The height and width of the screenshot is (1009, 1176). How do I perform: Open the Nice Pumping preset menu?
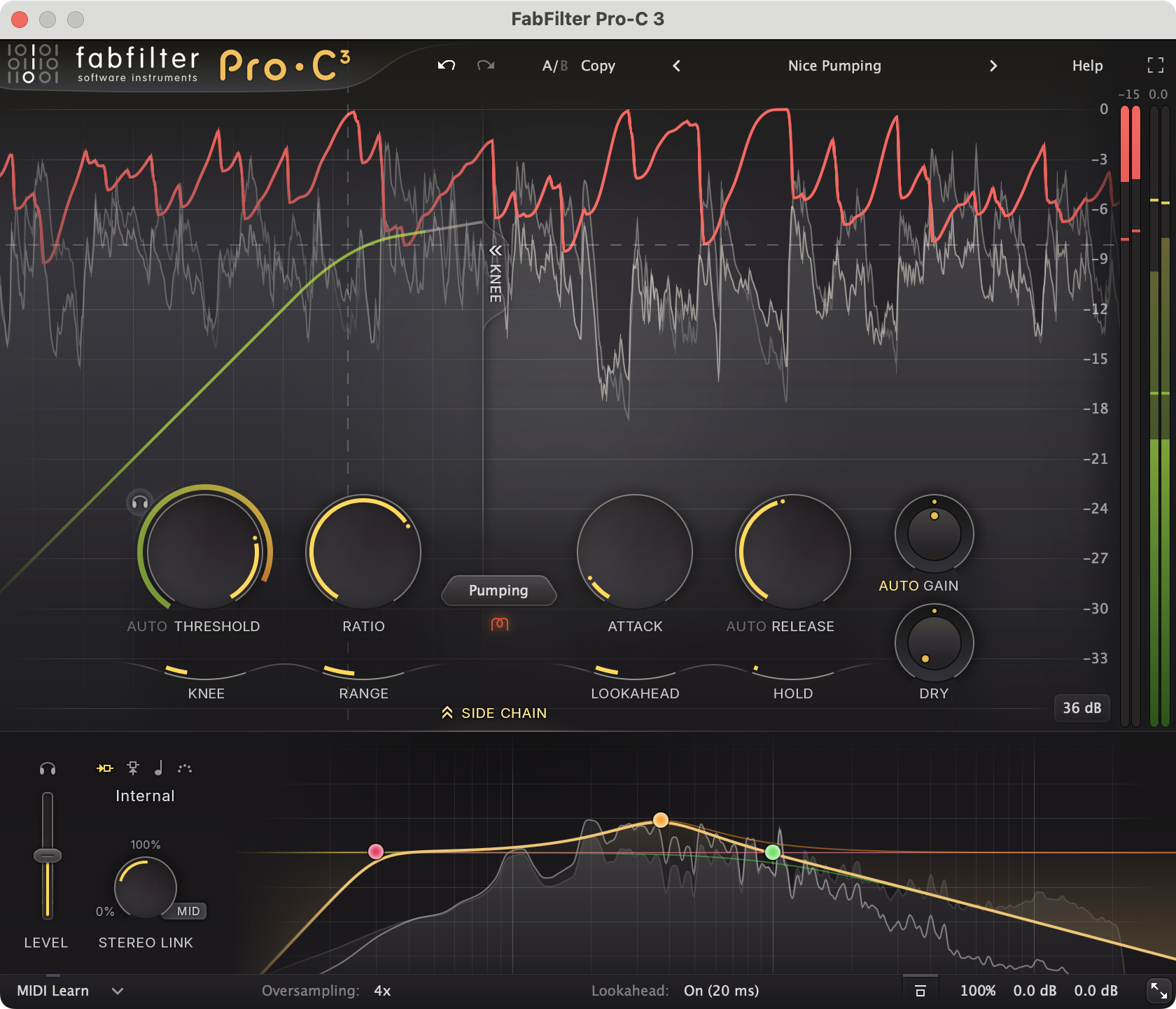834,65
